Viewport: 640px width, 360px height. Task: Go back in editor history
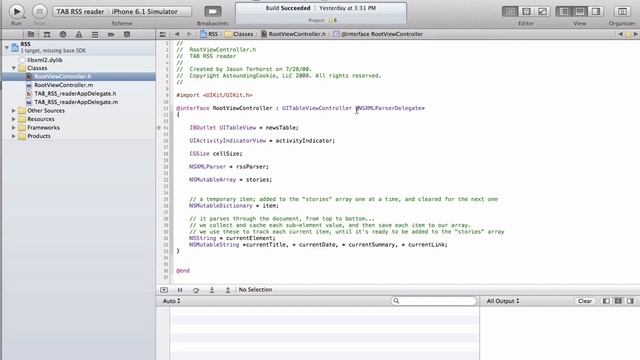click(177, 34)
